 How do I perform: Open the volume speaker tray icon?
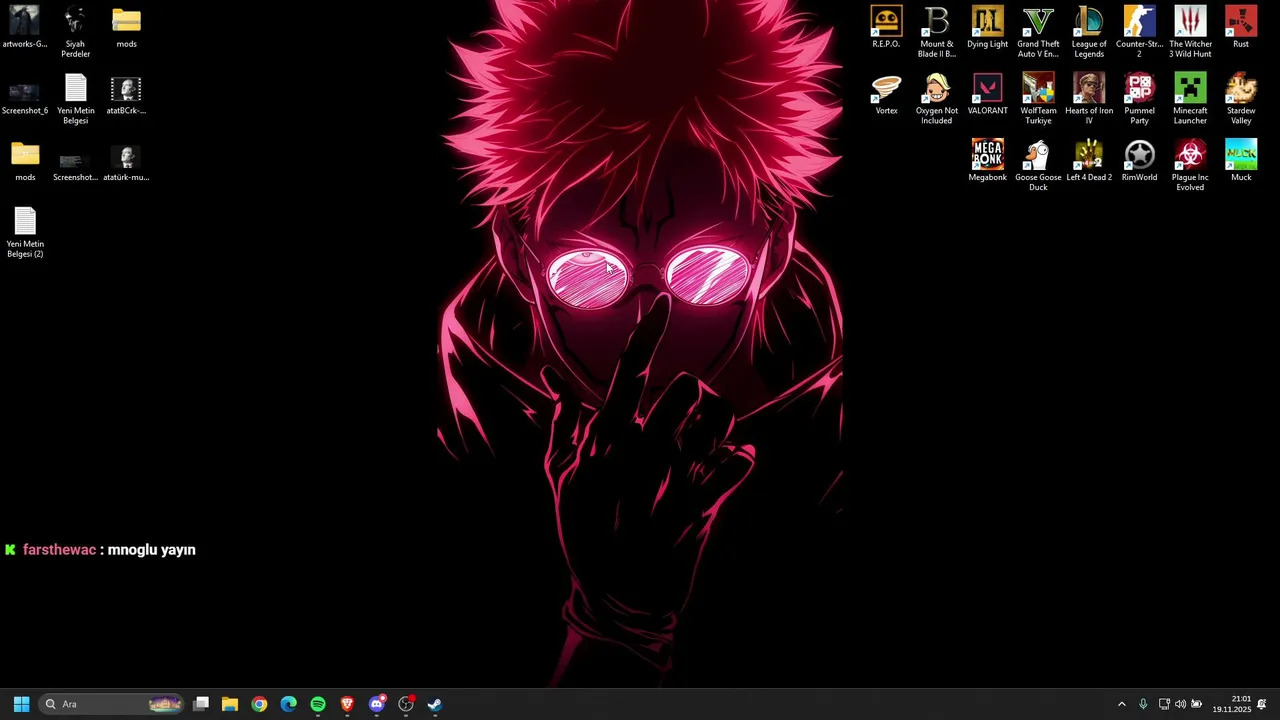click(x=1180, y=704)
